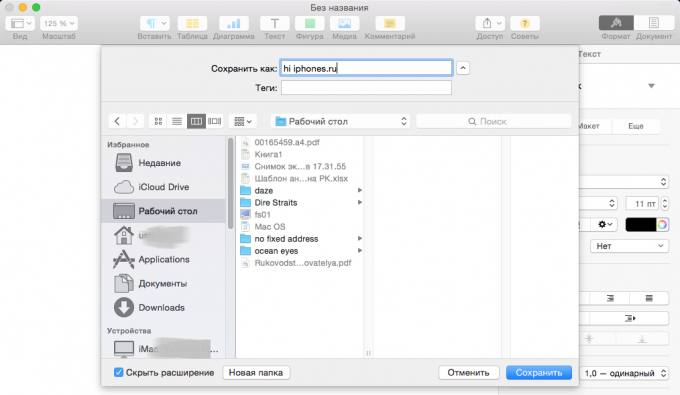Image resolution: width=680 pixels, height=395 pixels.
Task: Select the Шаблон ан...на PK.xlsx file
Action: (x=300, y=179)
